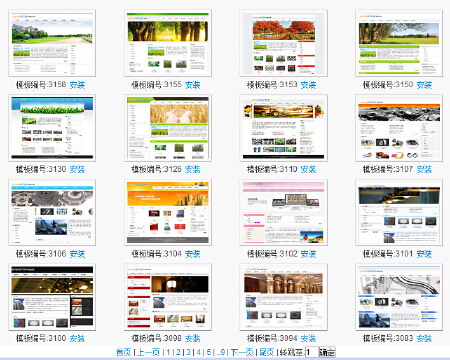450x360 pixels.
Task: Choose 安装 beside template 3094
Action: pyautogui.click(x=308, y=338)
